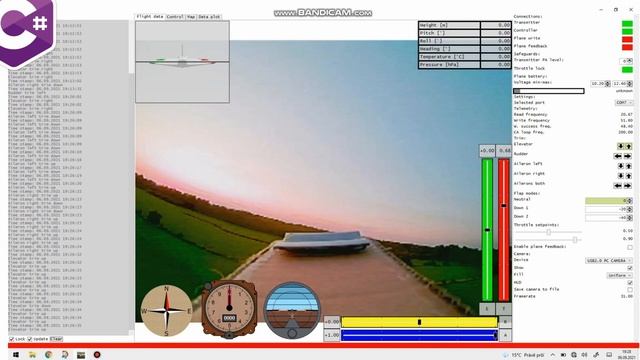This screenshot has height=360, width=640.
Task: Click the A button beside blue bar
Action: pyautogui.click(x=505, y=335)
